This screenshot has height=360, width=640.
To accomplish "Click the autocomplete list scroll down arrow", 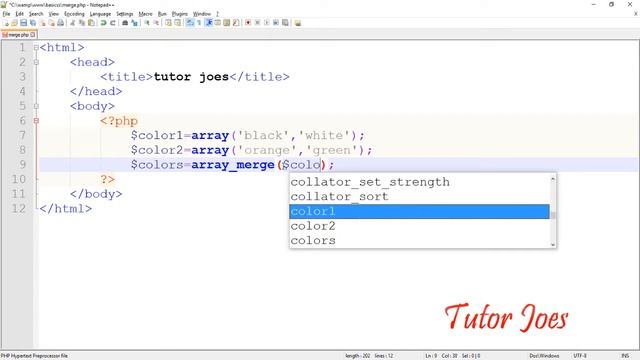I will point(553,244).
